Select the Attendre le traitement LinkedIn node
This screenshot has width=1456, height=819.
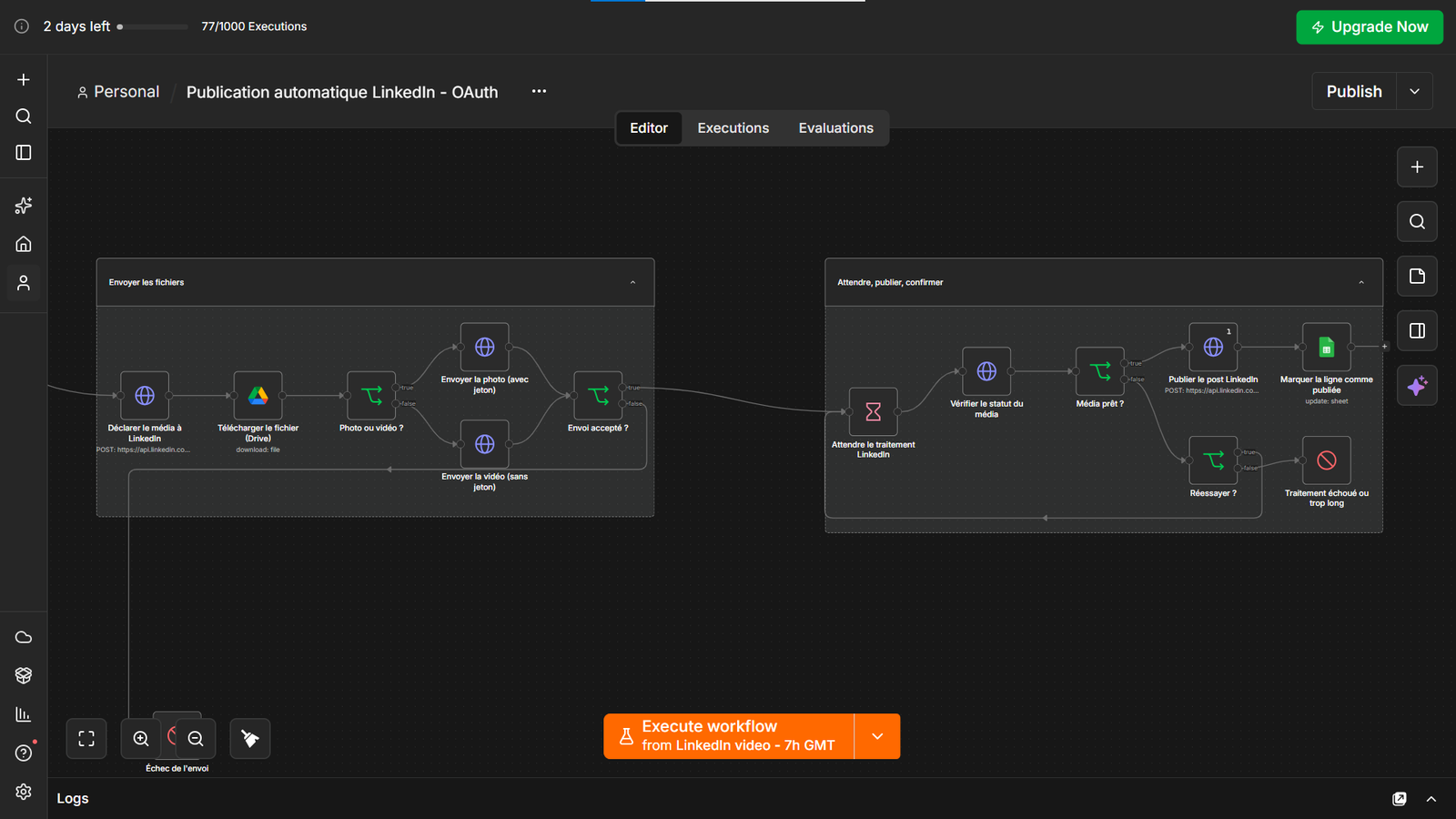[x=874, y=412]
